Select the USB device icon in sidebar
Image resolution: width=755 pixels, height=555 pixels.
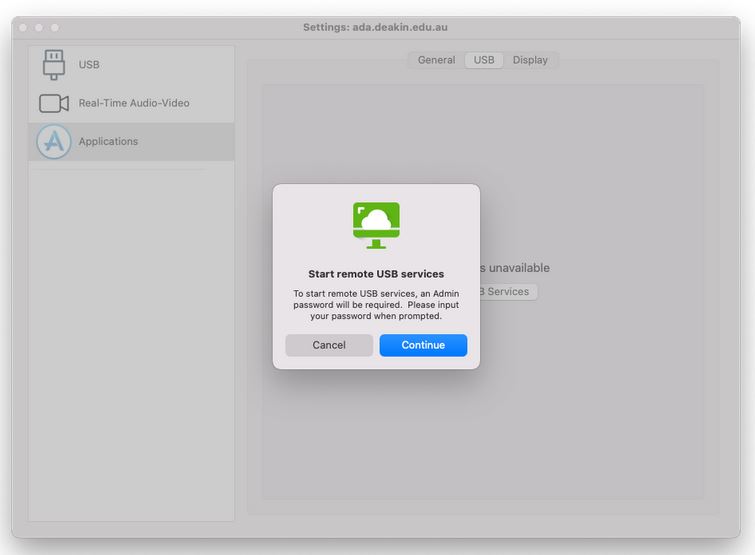click(53, 65)
